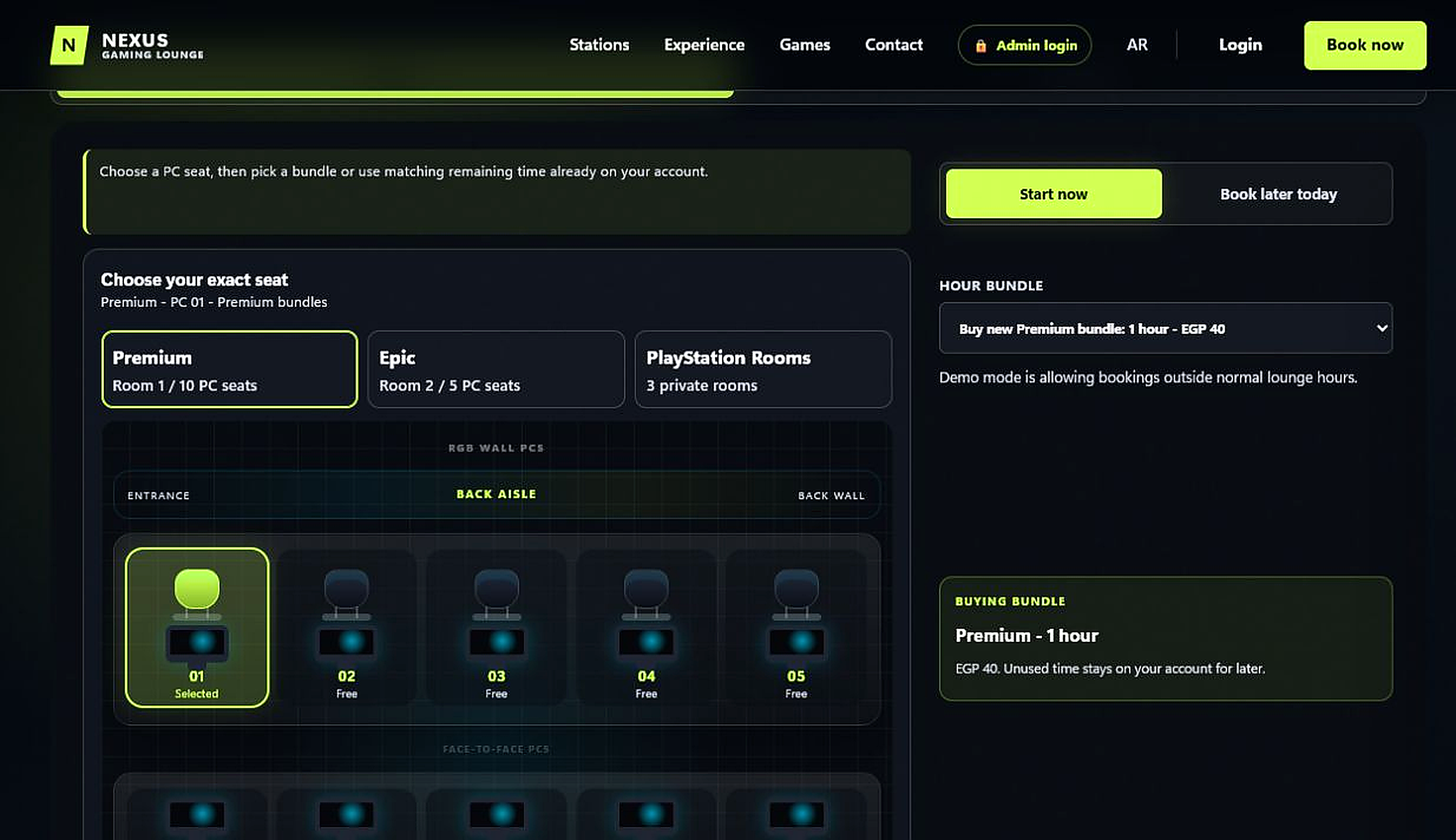Open the Hour Bundle dropdown
Viewport: 1456px width, 840px height.
[x=1166, y=329]
